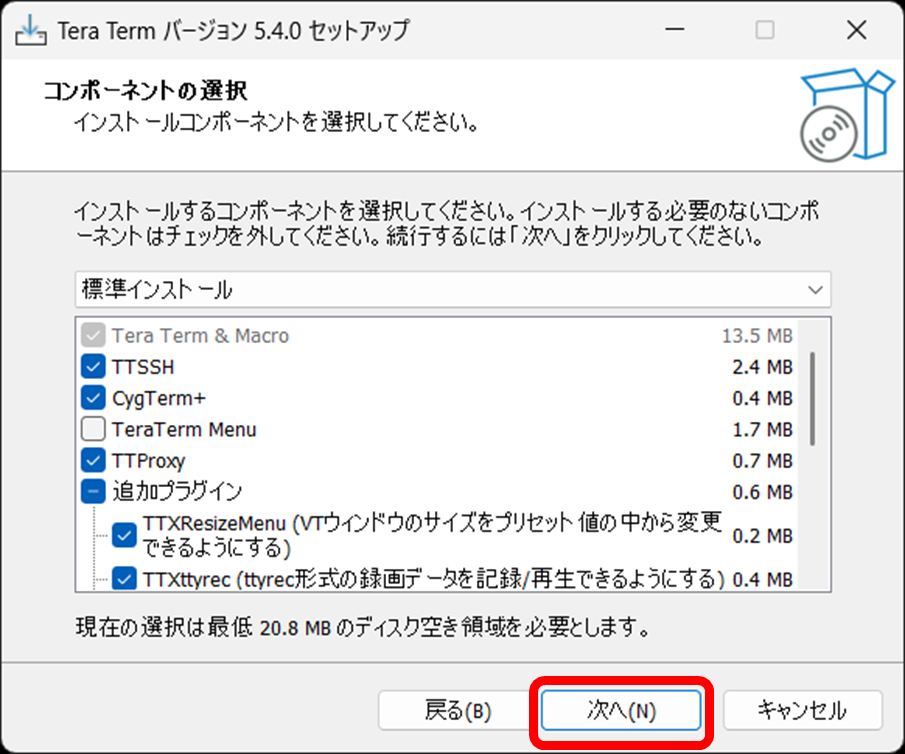Uncheck the CygTerm+ component checkbox
This screenshot has width=905, height=754.
pyautogui.click(x=93, y=398)
